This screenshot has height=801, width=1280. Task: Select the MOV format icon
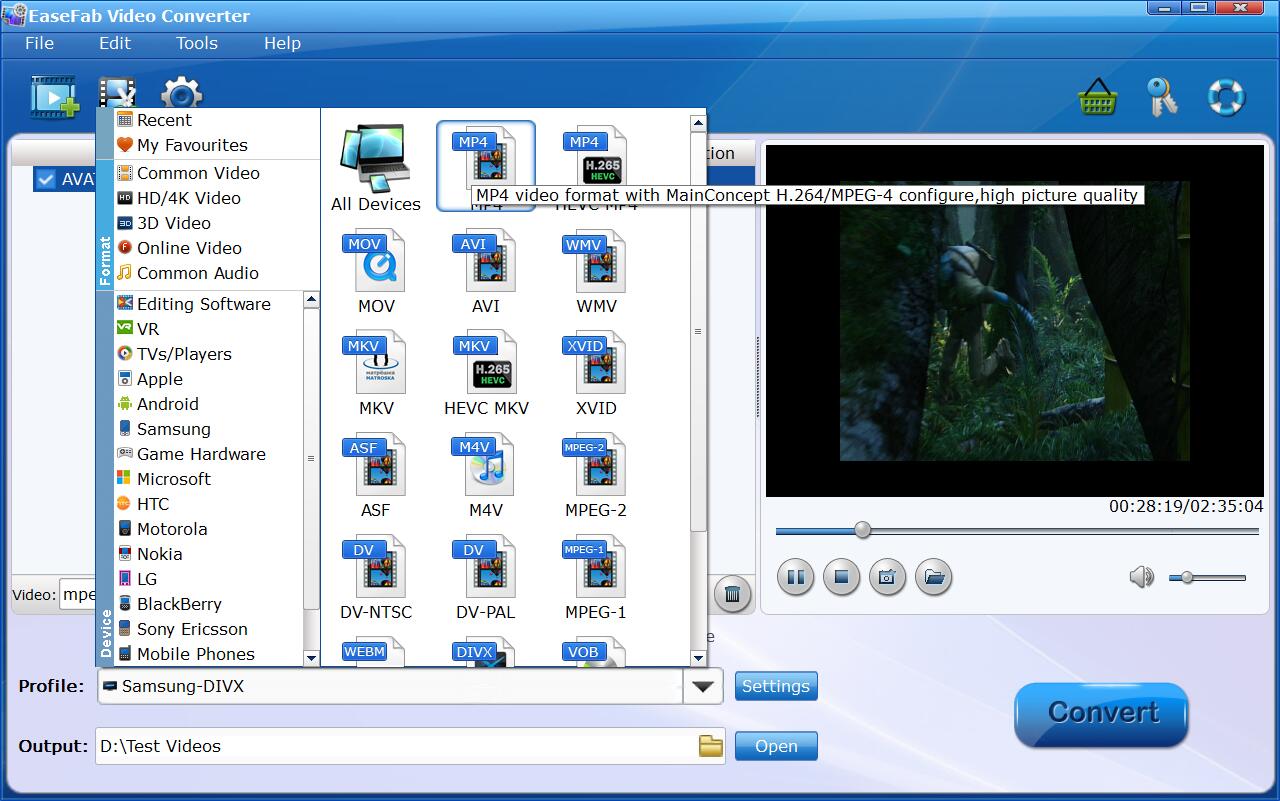(376, 272)
